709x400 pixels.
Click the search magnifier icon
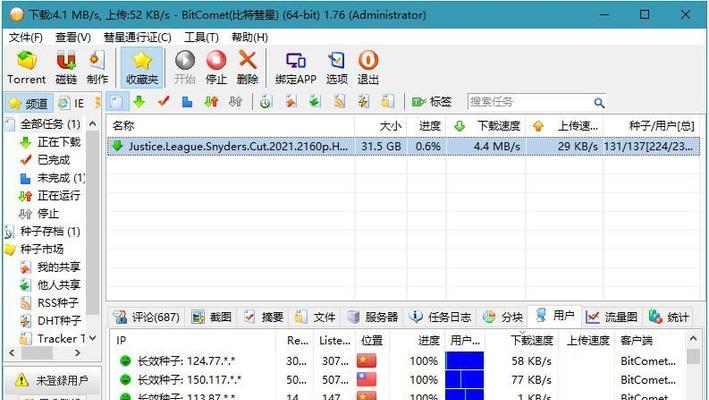coord(599,103)
